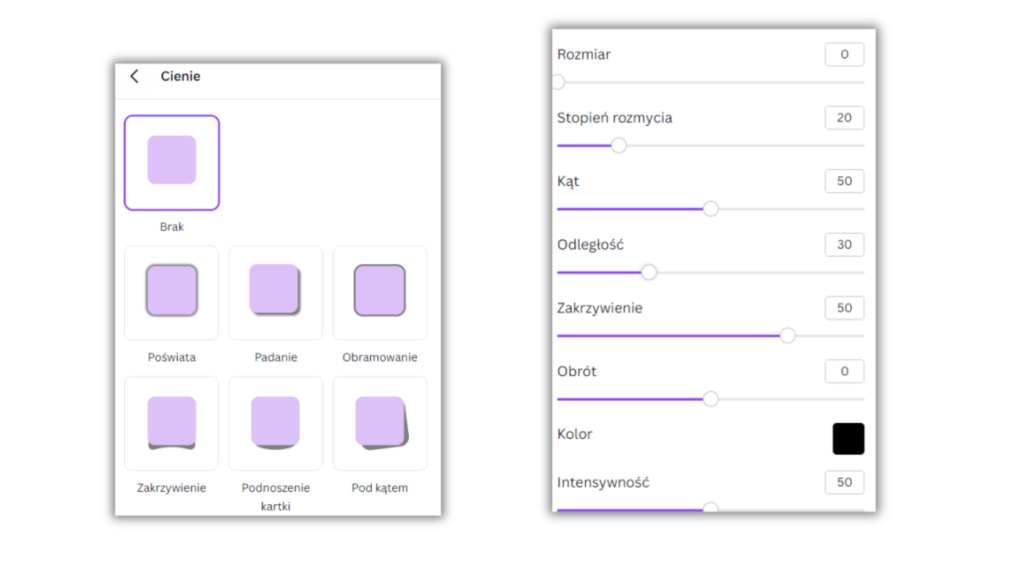Click the Zakrzywienie slider handle
Image resolution: width=1024 pixels, height=576 pixels.
[787, 336]
